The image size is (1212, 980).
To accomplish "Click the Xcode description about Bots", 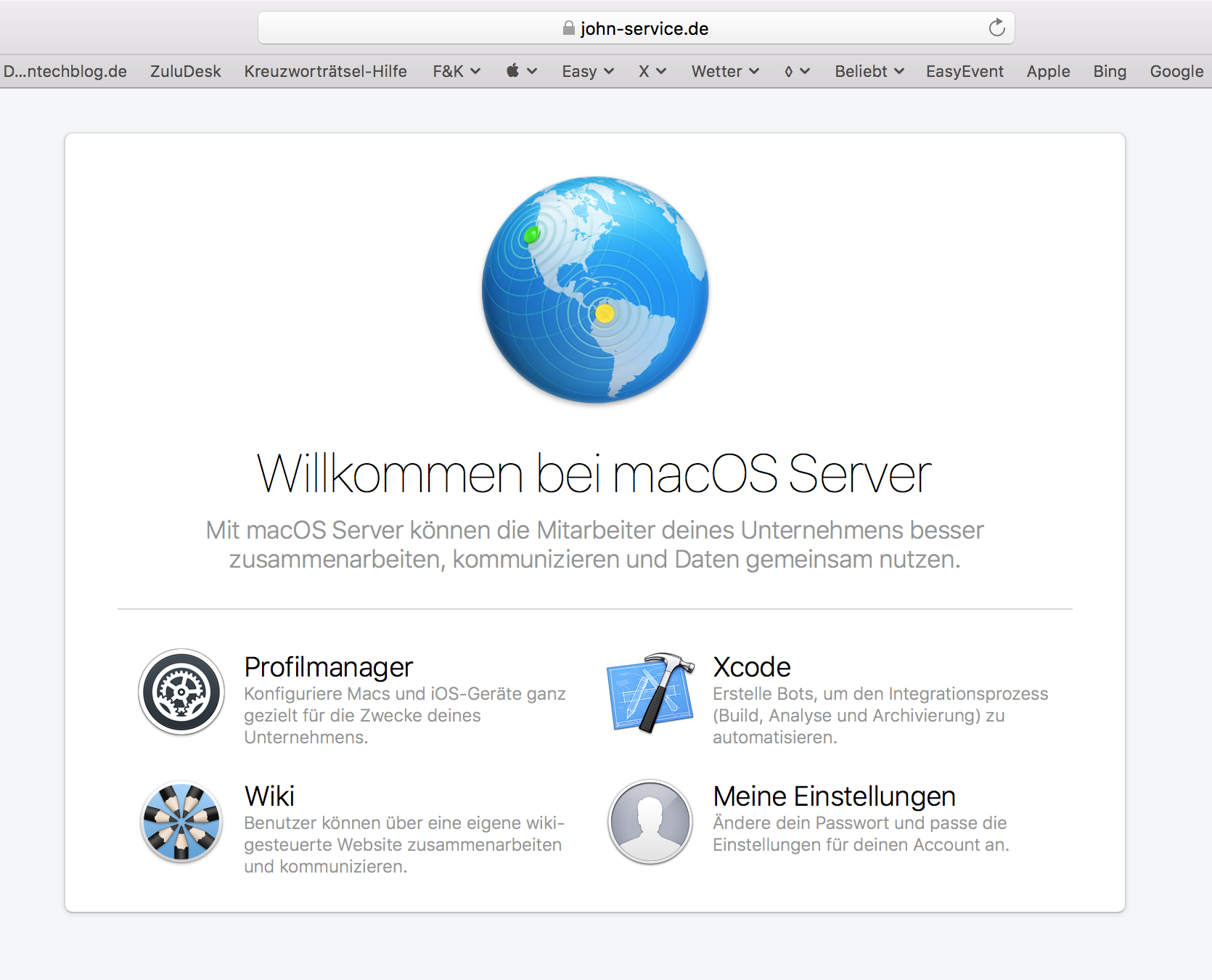I will coord(880,715).
